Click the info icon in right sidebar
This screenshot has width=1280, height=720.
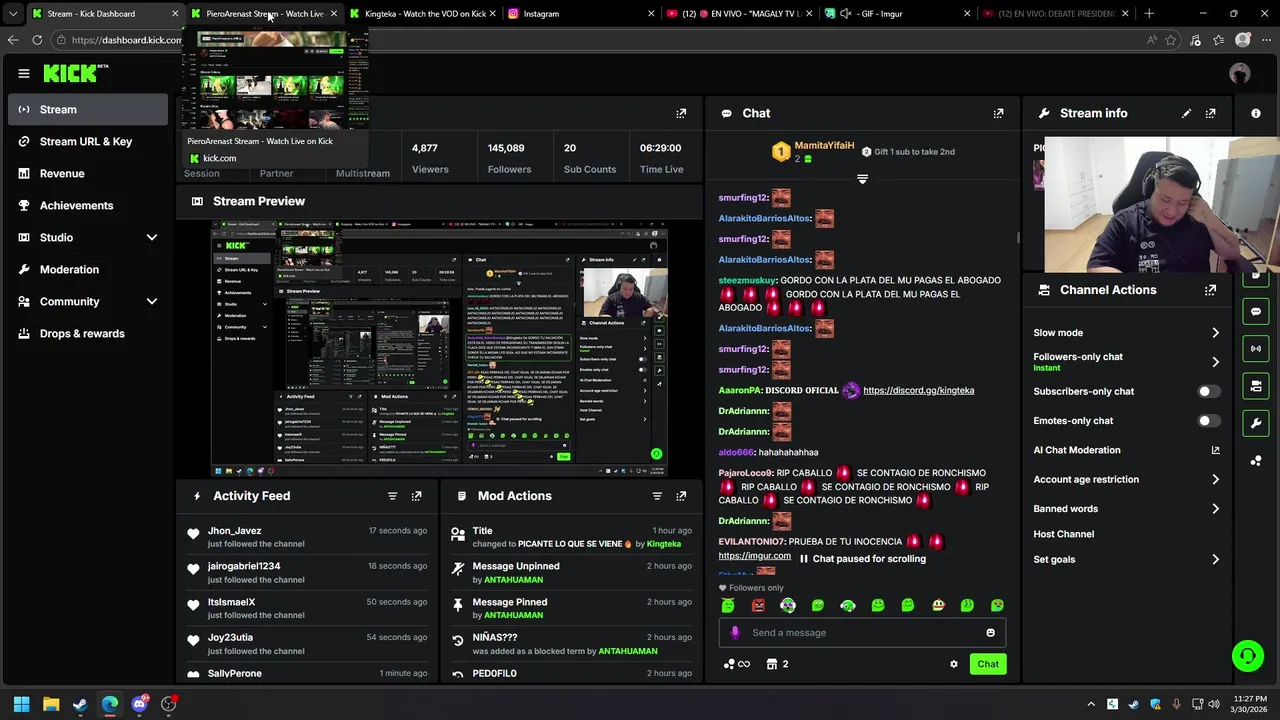tap(1256, 113)
